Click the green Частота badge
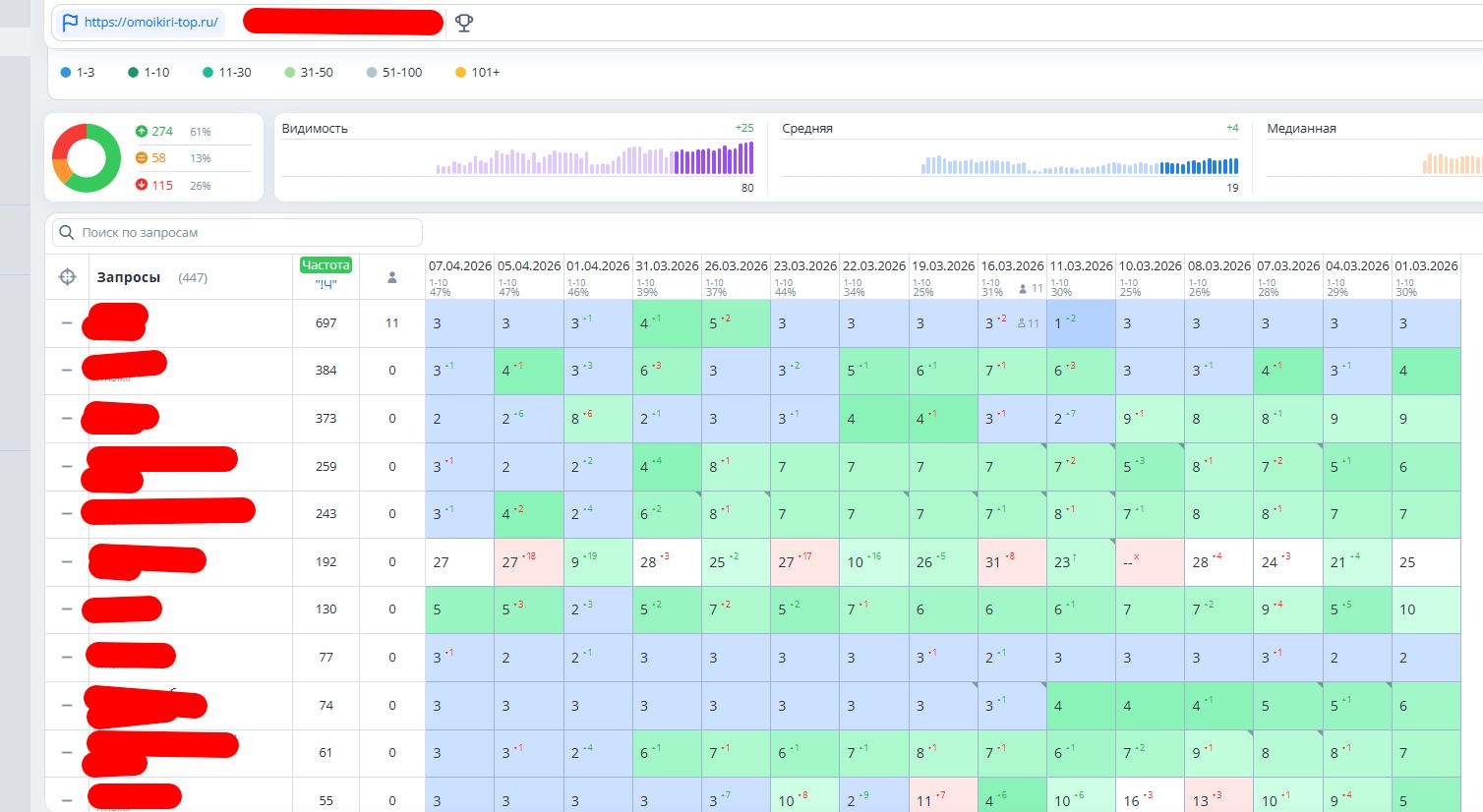Viewport: 1483px width, 812px height. 326,264
